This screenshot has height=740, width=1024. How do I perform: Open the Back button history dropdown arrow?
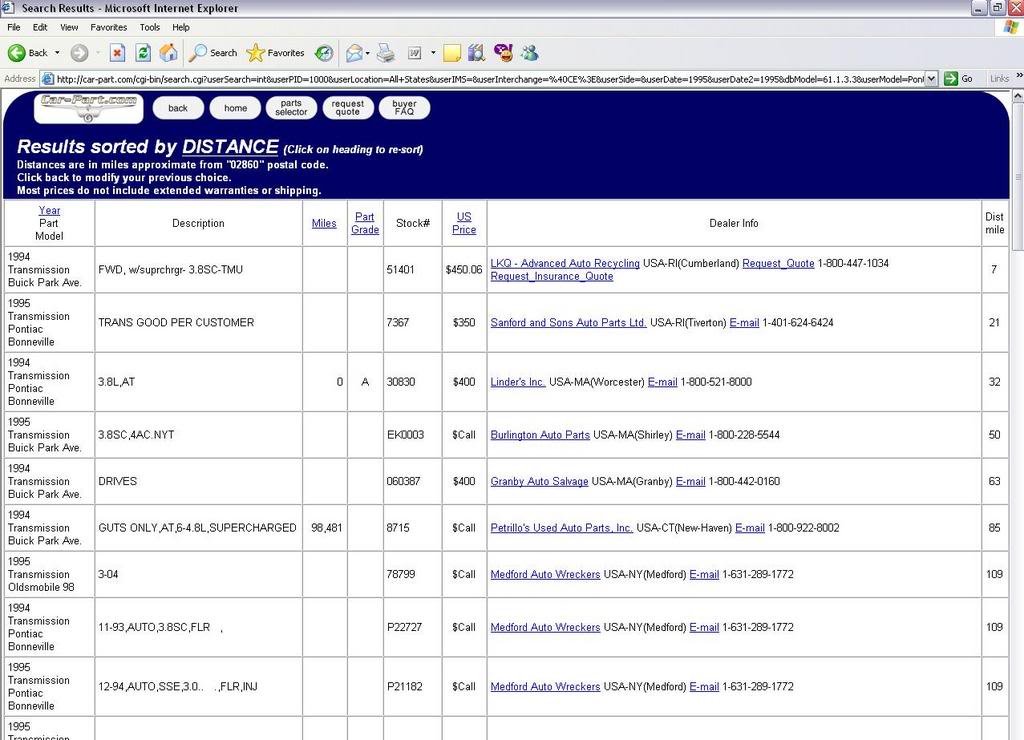[x=57, y=53]
